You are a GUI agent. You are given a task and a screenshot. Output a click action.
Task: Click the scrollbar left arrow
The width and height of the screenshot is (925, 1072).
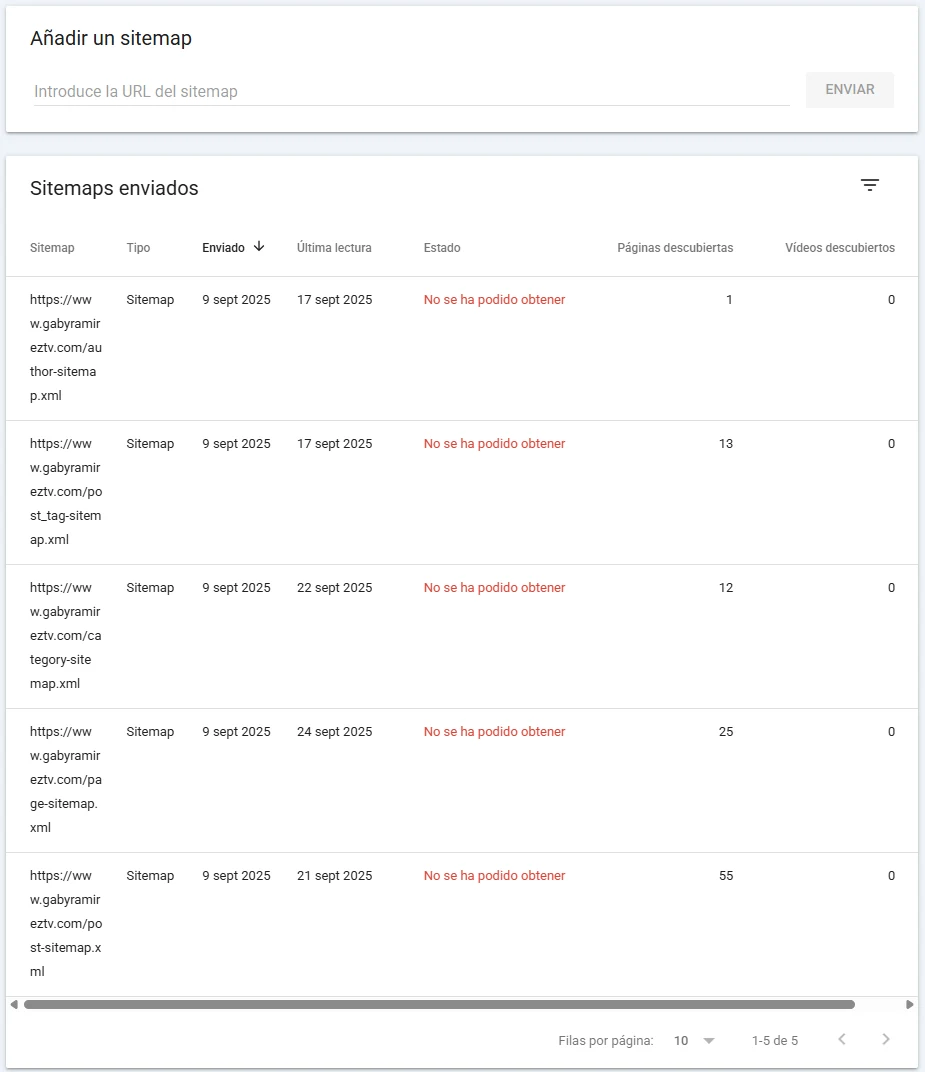tap(14, 1004)
